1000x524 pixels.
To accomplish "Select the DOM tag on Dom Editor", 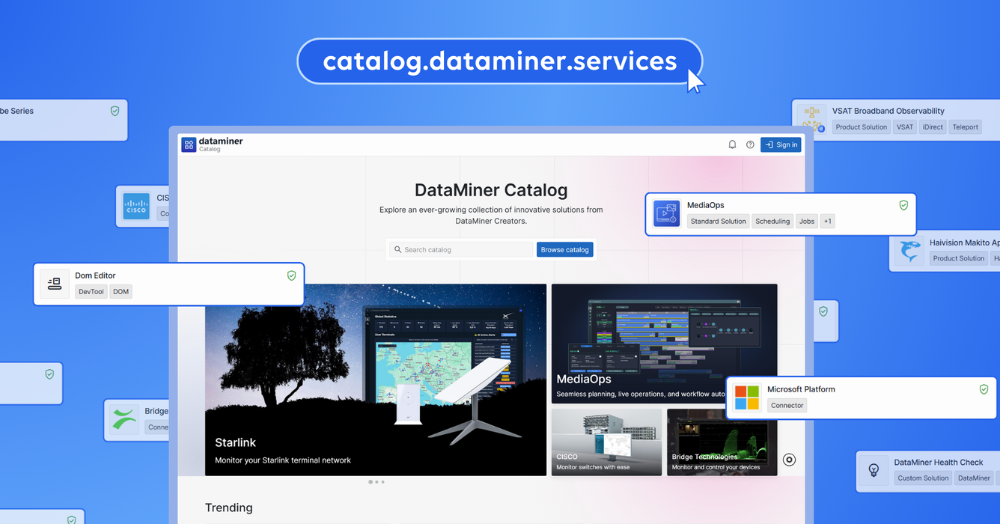I will pyautogui.click(x=121, y=292).
